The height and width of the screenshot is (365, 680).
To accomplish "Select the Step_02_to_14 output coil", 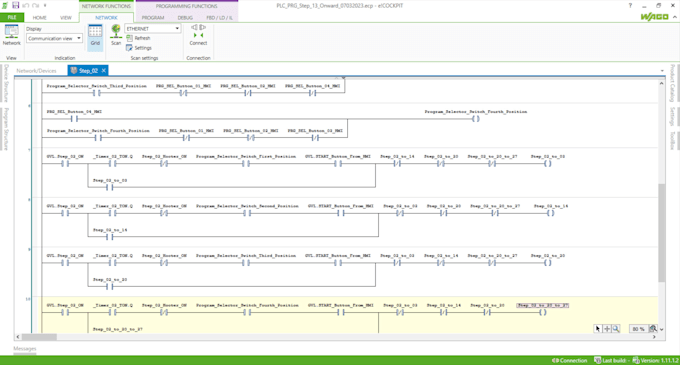I will 550,213.
